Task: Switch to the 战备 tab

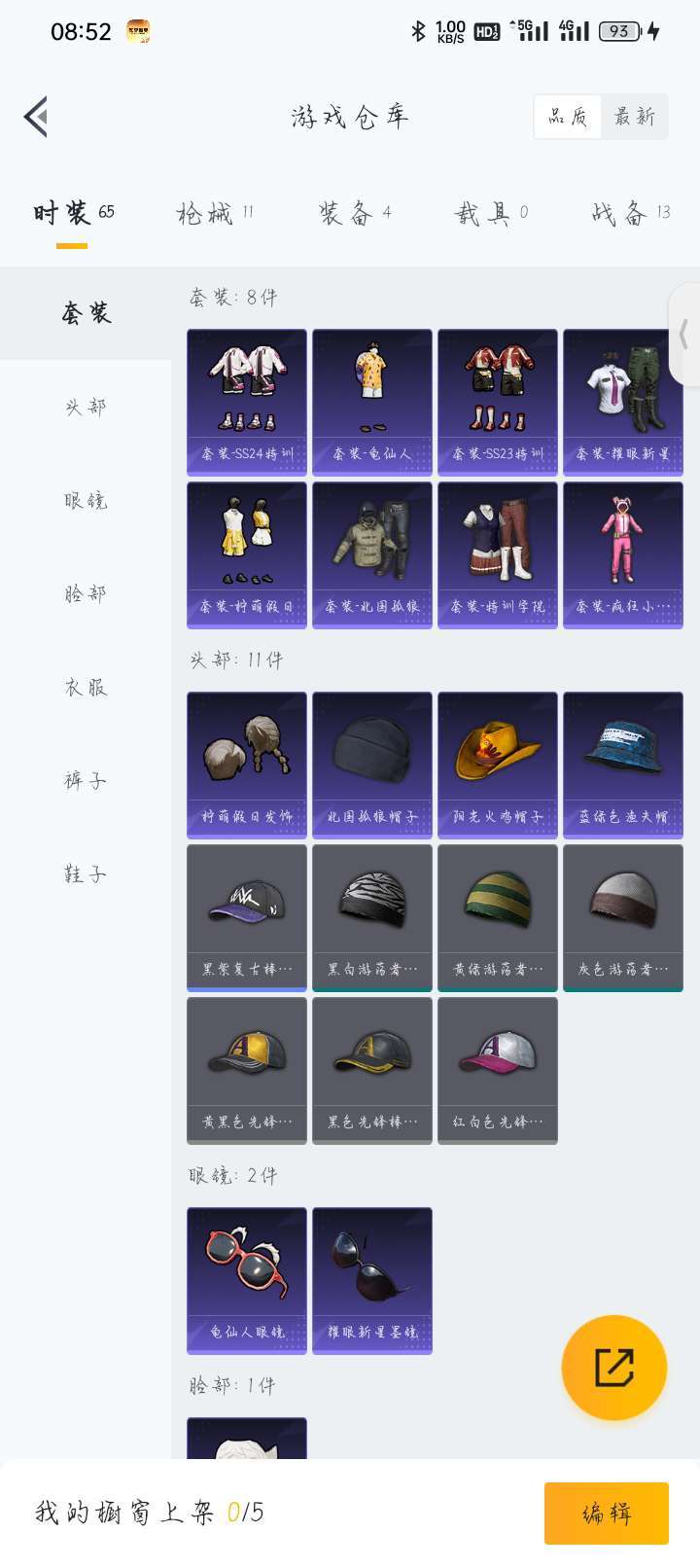Action: (631, 213)
